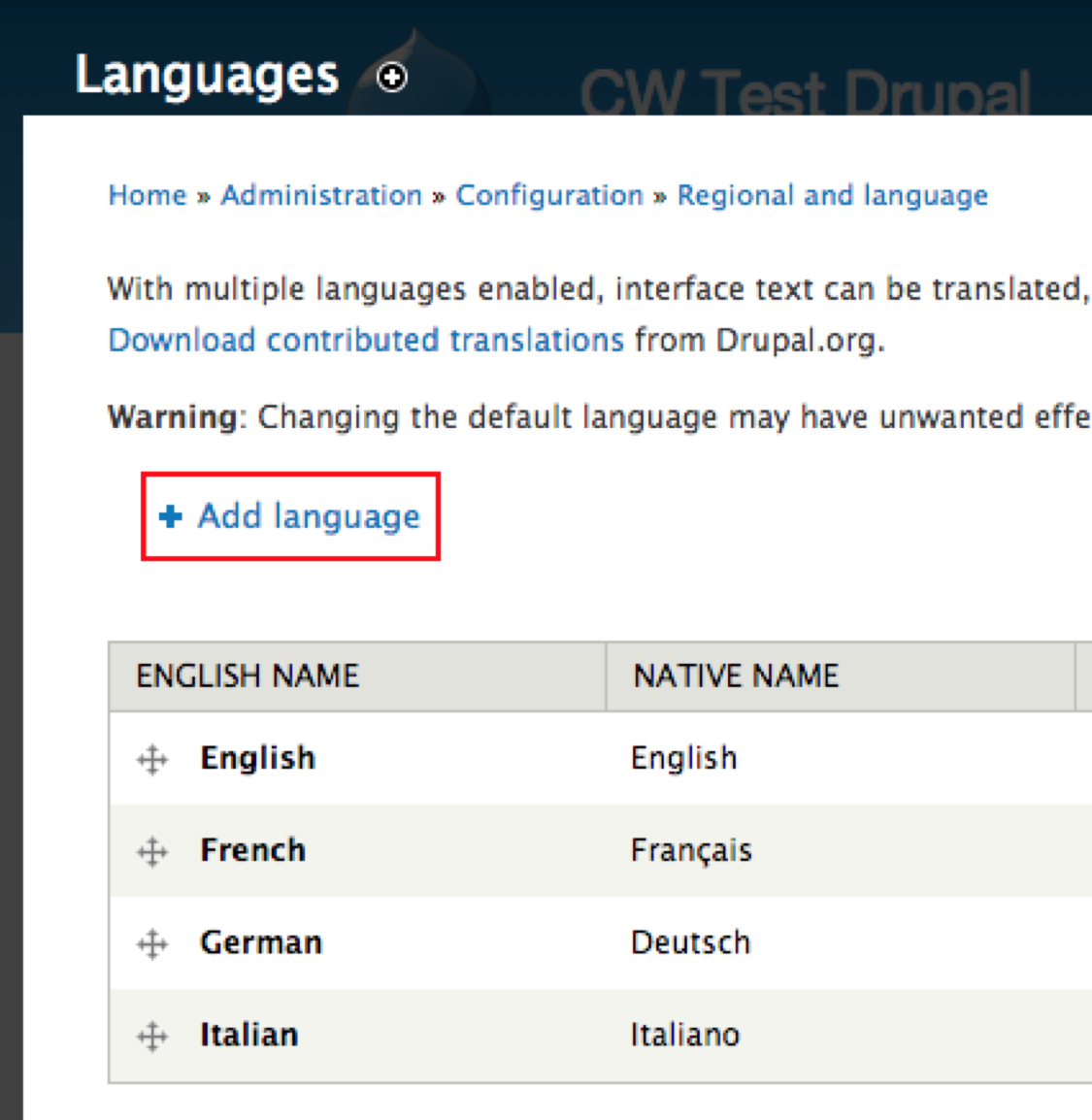Follow the Download contributed translations link

[366, 340]
